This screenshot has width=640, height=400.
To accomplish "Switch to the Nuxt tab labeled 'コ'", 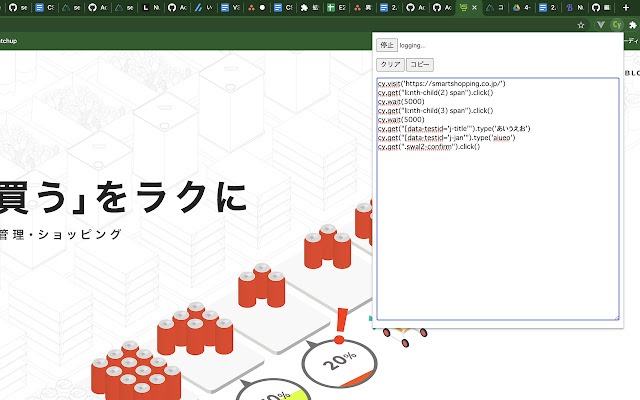I will (x=495, y=7).
